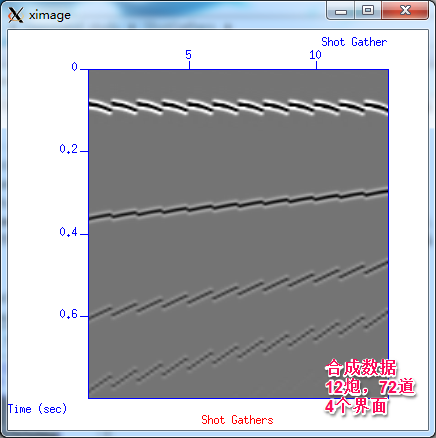Click the 'Time (sec)' axis label
This screenshot has width=436, height=438.
pos(37,409)
